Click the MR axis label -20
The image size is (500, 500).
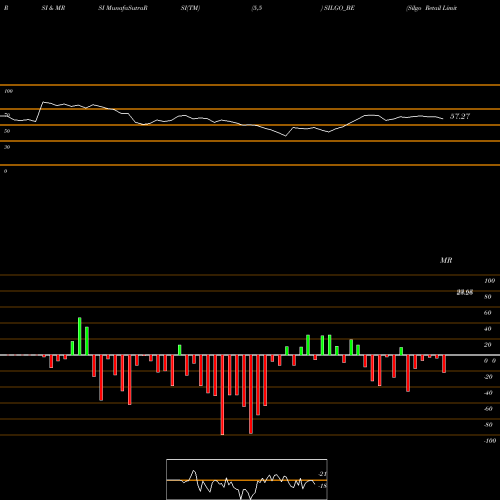488,377
